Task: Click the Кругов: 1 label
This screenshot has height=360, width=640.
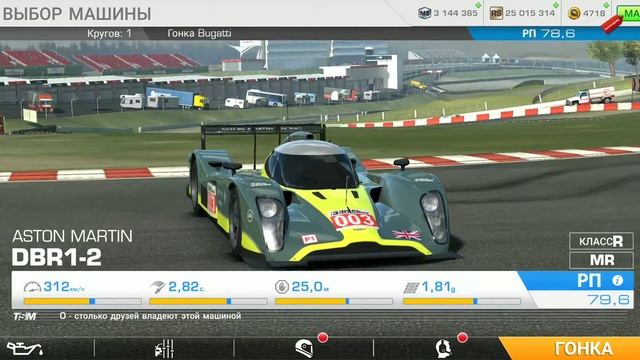Action: coord(109,33)
